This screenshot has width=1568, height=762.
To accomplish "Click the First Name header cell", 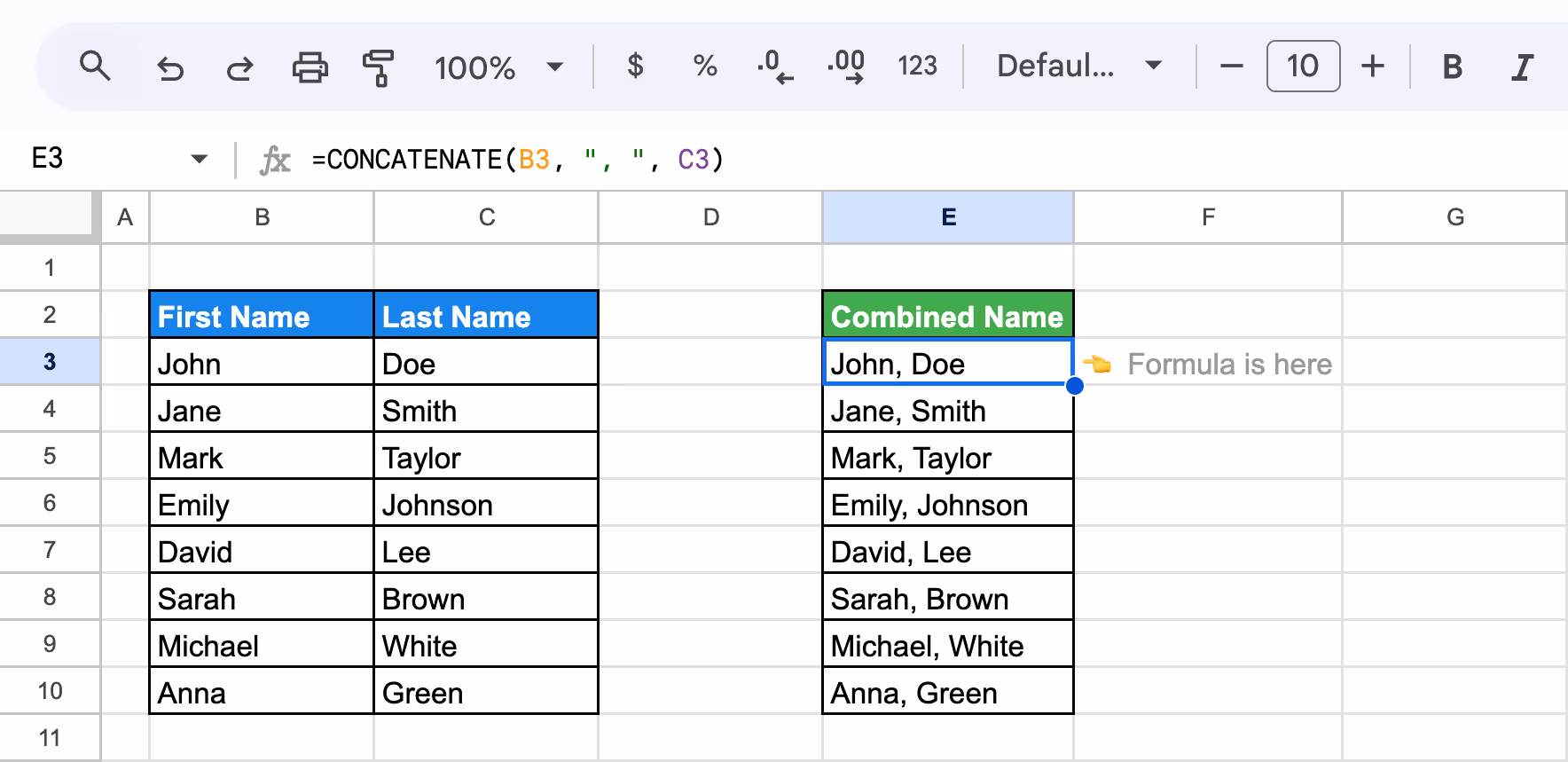I will pos(262,315).
